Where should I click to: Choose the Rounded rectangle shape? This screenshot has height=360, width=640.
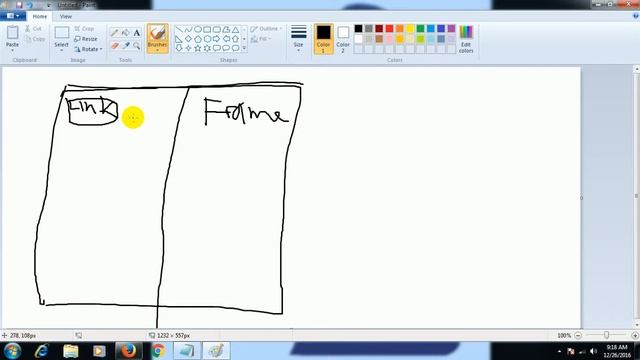click(x=216, y=29)
